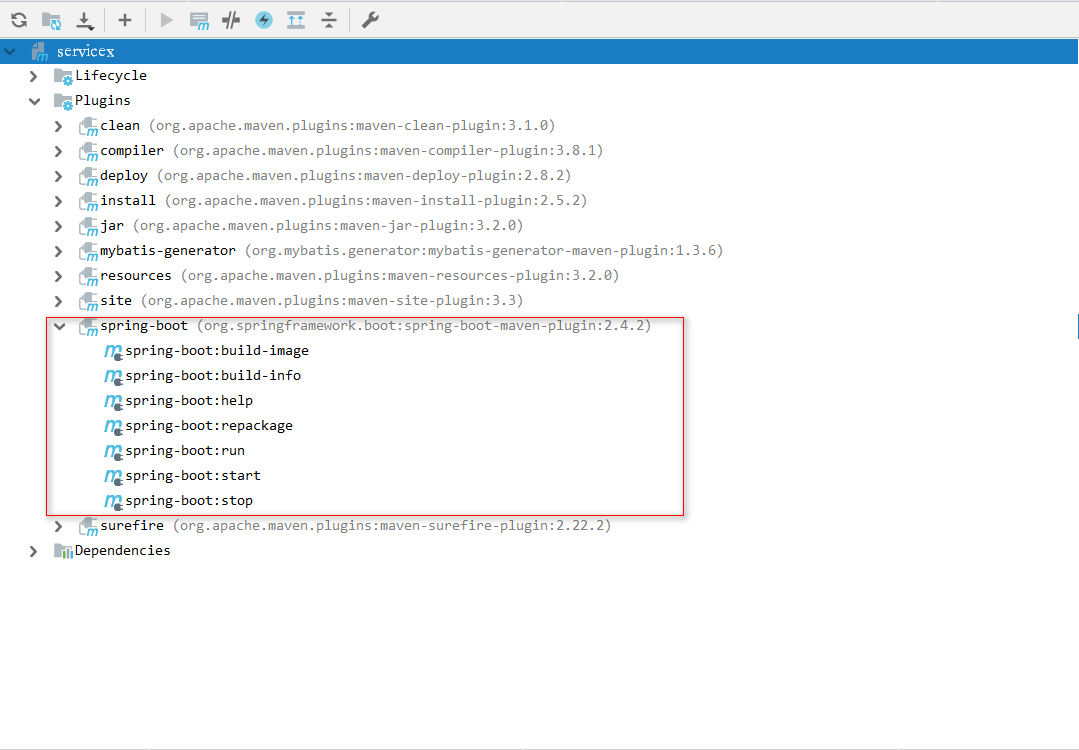
Task: Click the surefire plugin Maven icon
Action: click(x=89, y=528)
